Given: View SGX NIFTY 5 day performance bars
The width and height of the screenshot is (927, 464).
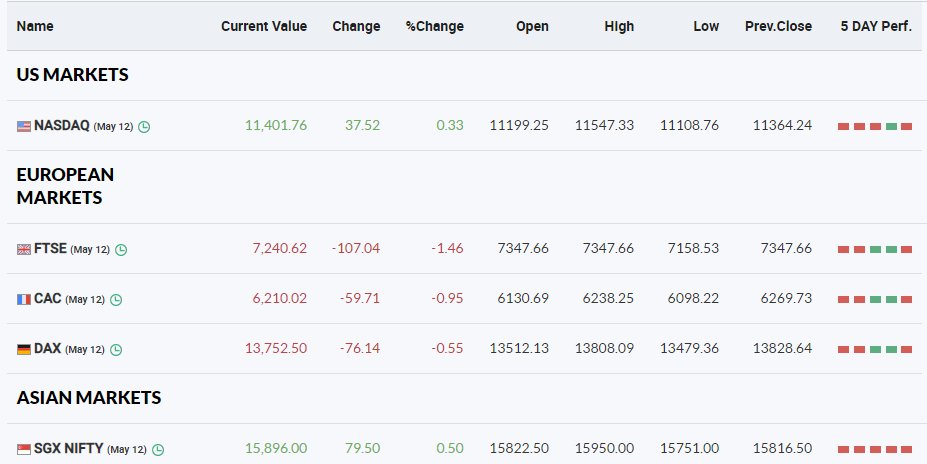Looking at the screenshot, I should point(875,449).
